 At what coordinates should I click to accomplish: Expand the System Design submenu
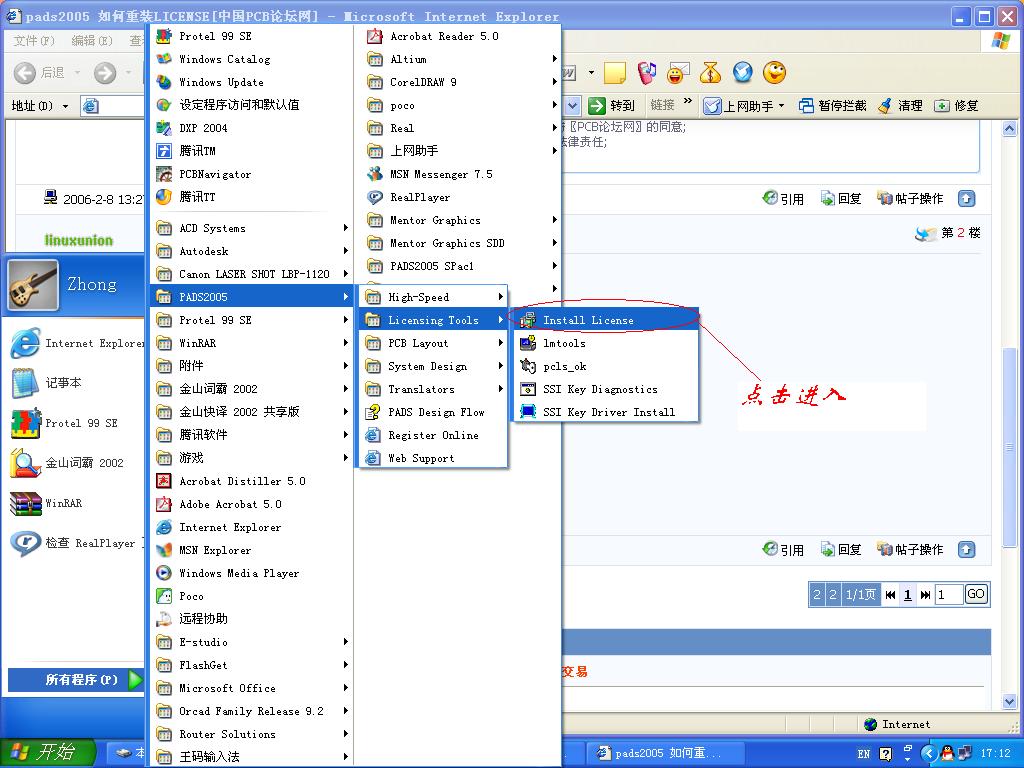(433, 366)
